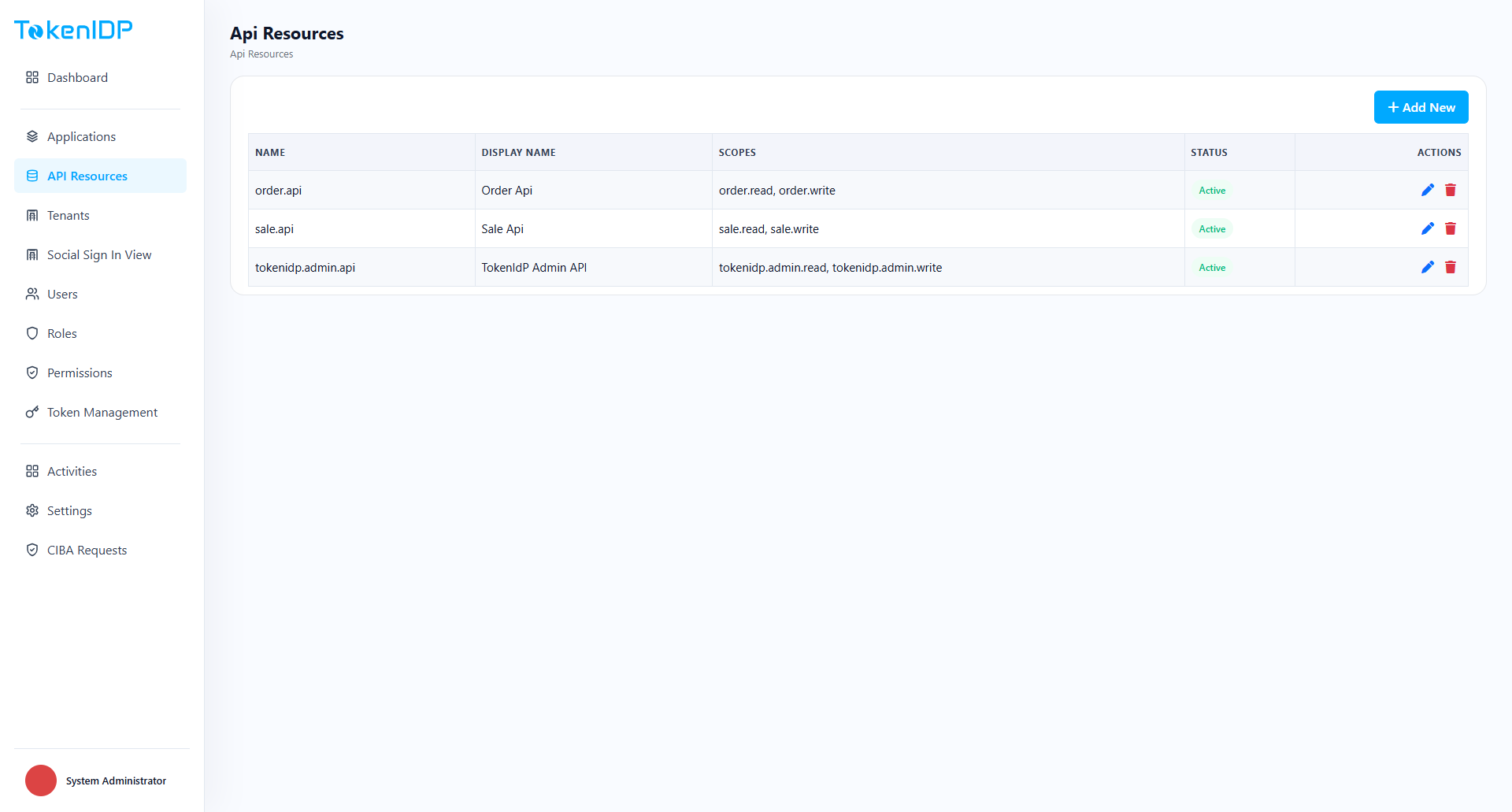Click the Sale Api display name
The width and height of the screenshot is (1512, 812).
[x=502, y=228]
